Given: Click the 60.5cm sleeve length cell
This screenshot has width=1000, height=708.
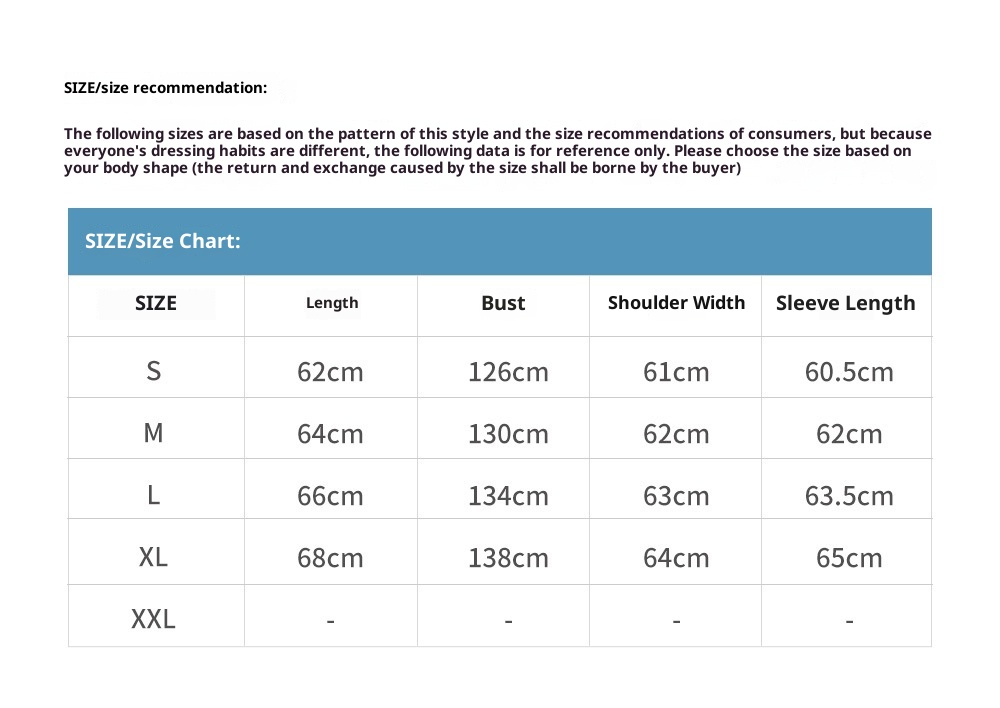Looking at the screenshot, I should coord(849,372).
